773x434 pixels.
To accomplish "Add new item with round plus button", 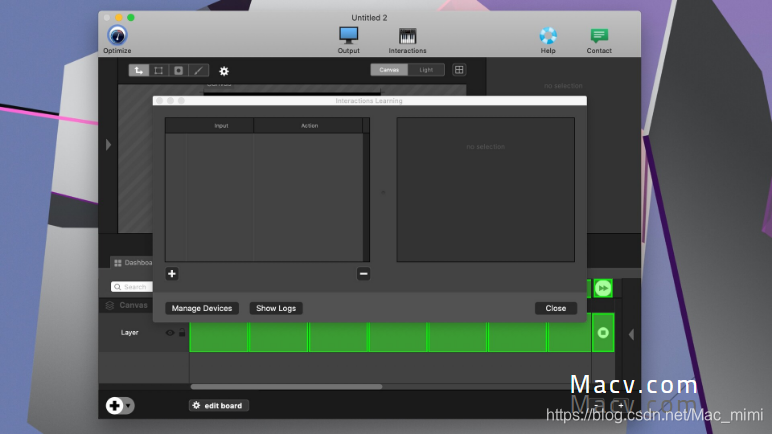I will pos(114,405).
